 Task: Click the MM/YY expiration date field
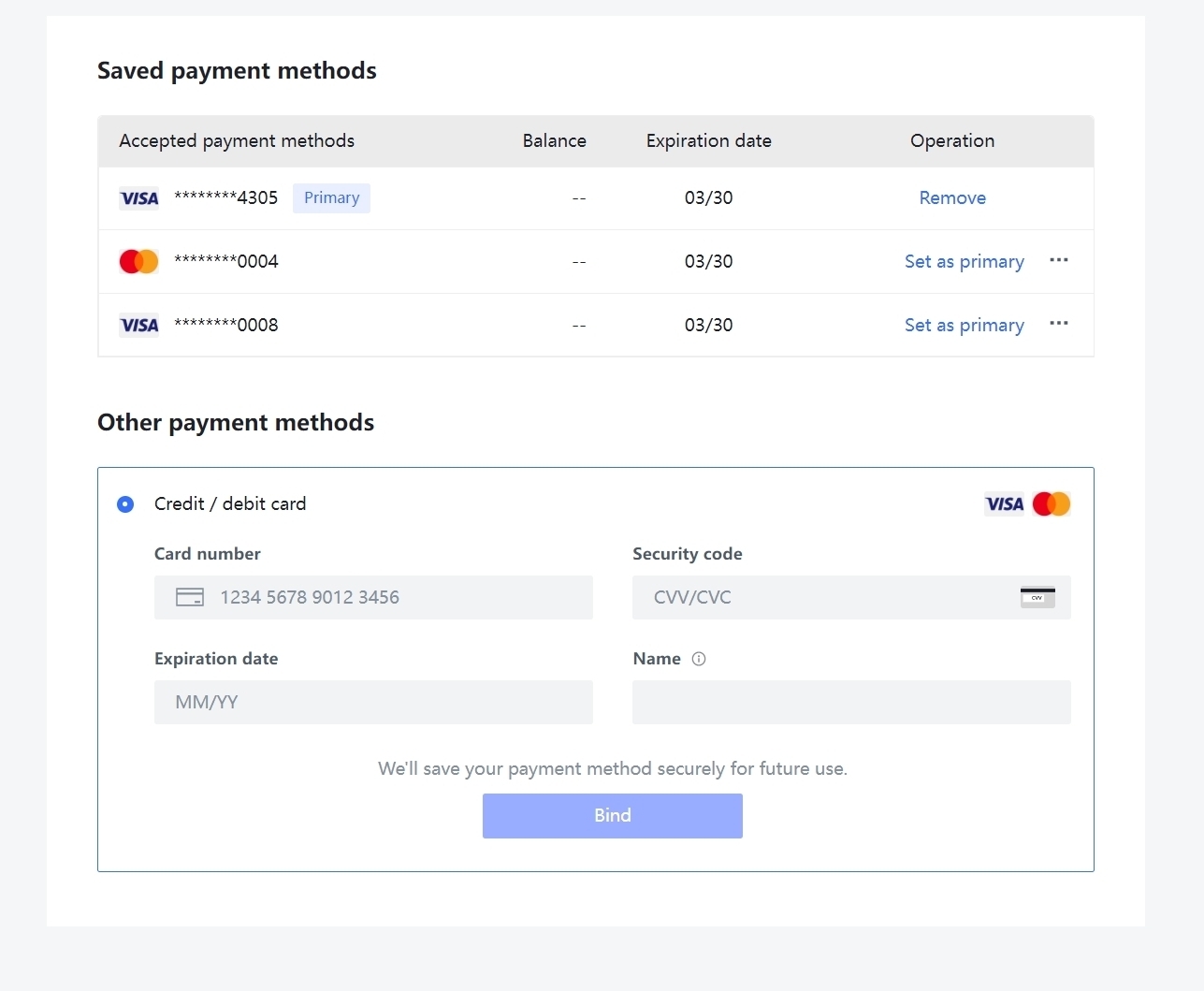(x=374, y=702)
